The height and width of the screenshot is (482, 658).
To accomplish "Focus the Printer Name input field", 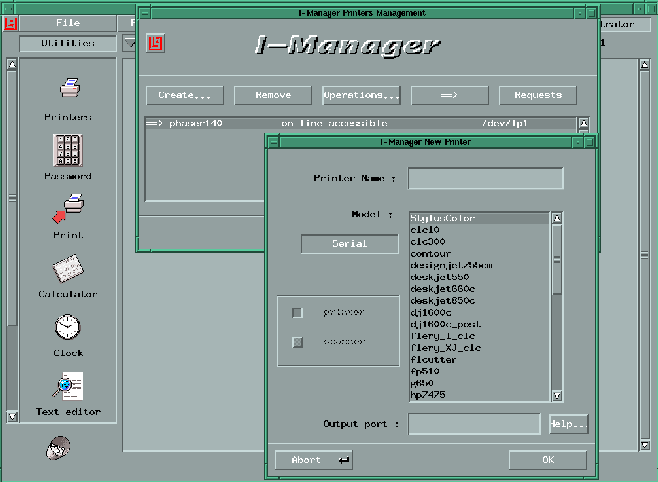I will 485,178.
